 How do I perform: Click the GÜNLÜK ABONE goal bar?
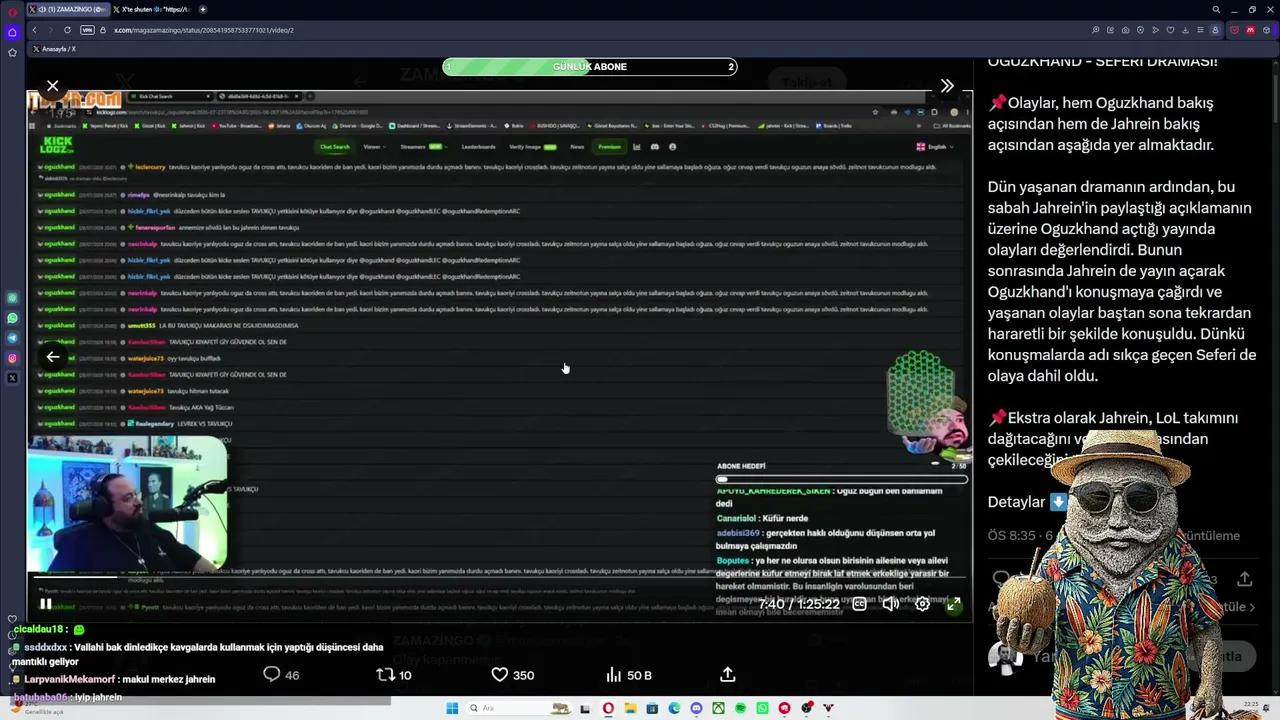(590, 67)
